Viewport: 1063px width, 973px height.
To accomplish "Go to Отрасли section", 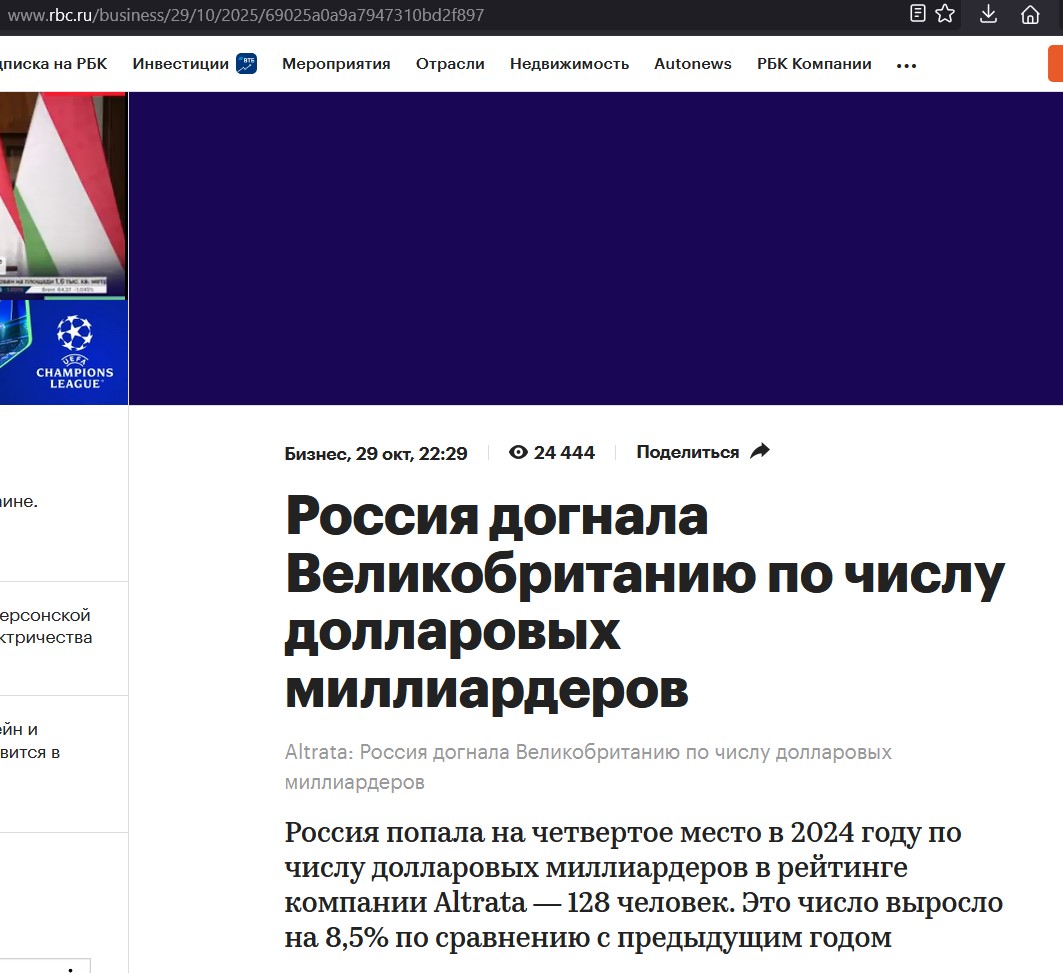I will click(450, 64).
